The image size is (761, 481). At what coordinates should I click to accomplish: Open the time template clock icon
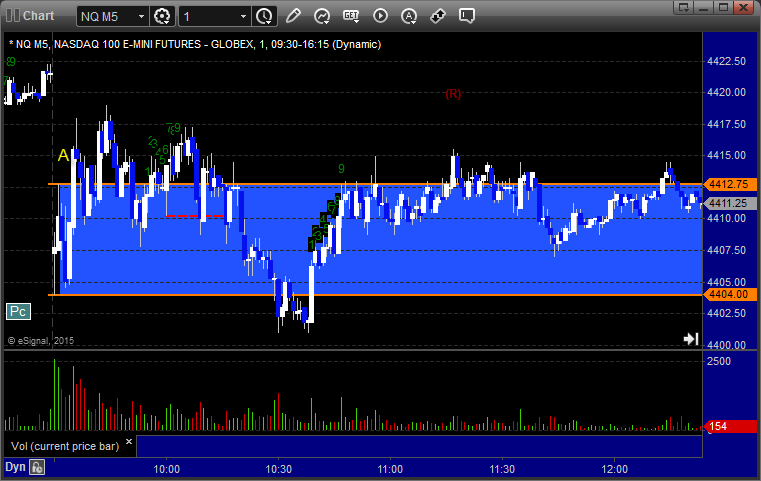265,17
